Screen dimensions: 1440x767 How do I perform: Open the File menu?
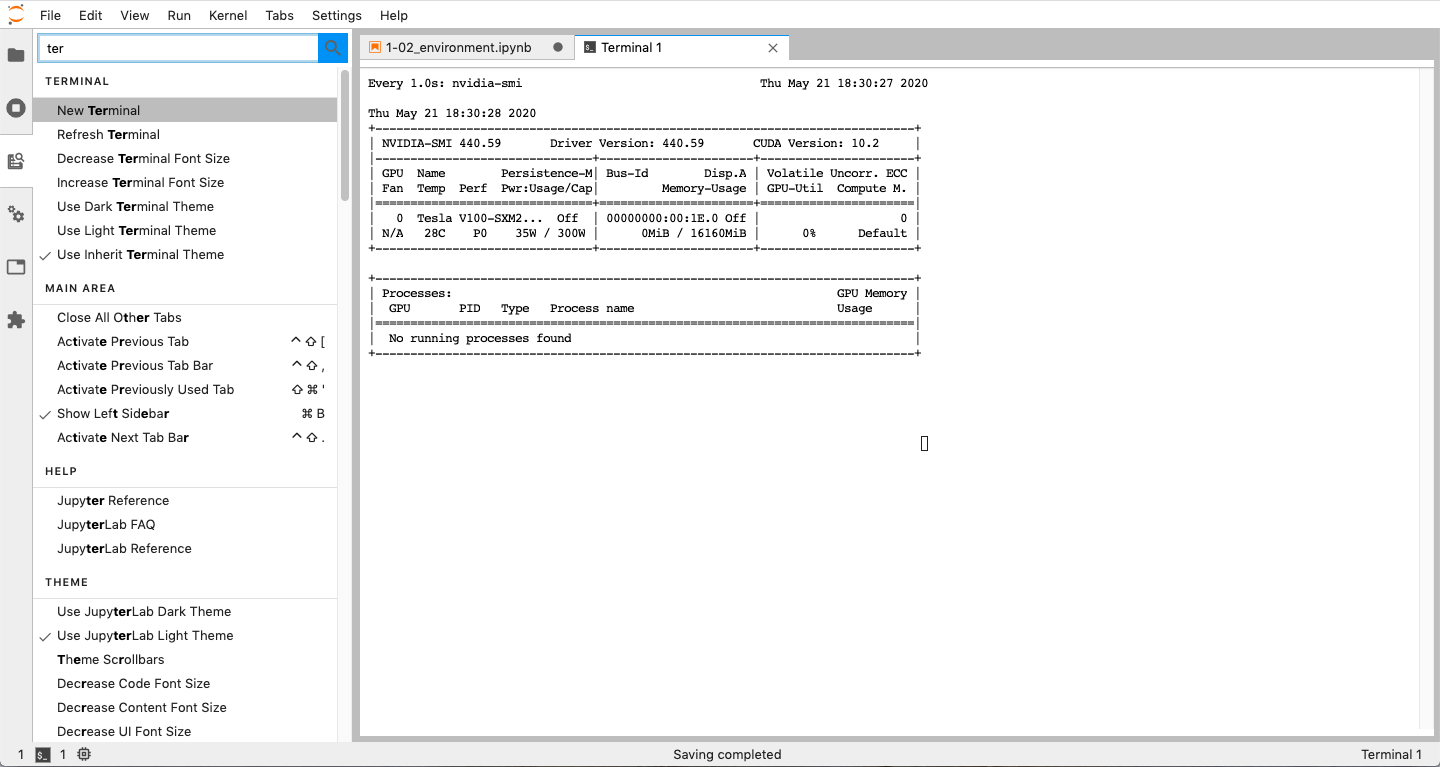[x=50, y=15]
